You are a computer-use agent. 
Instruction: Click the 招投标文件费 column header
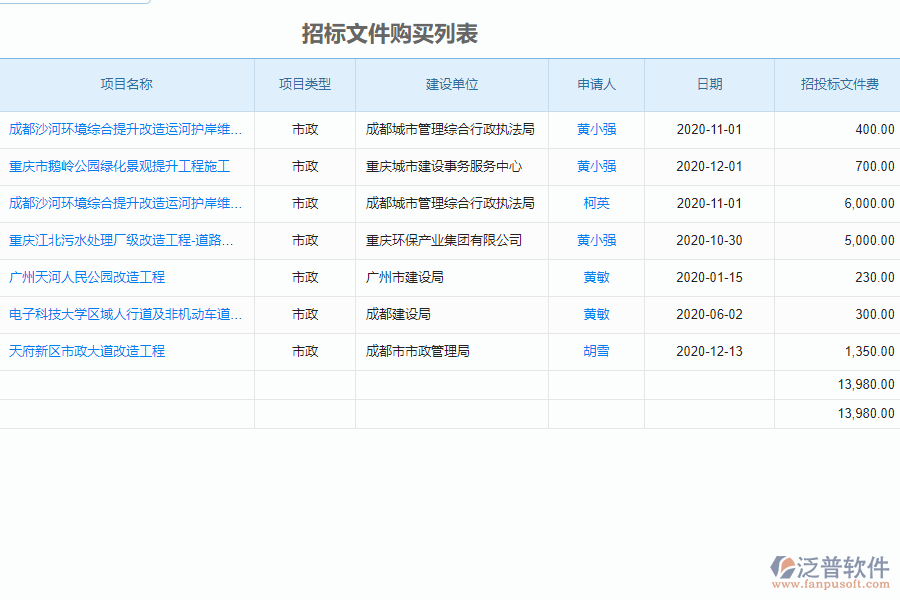[x=836, y=85]
